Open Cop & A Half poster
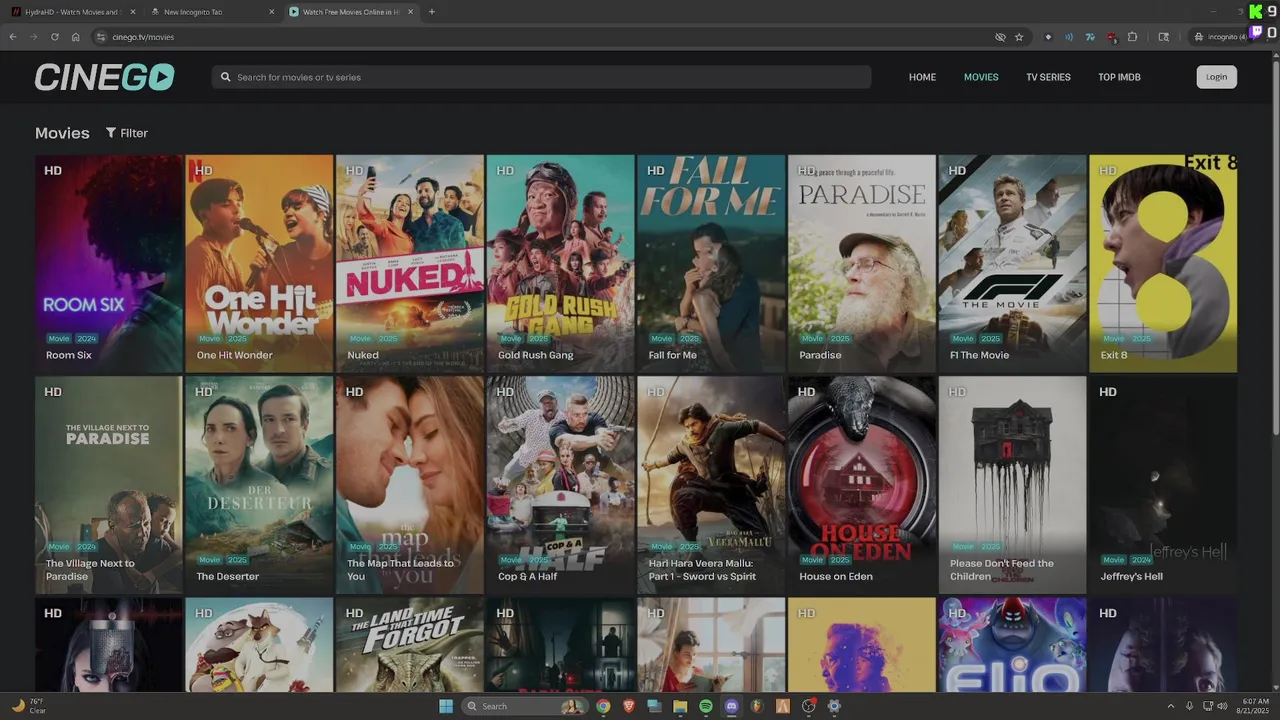This screenshot has width=1280, height=720. (560, 485)
